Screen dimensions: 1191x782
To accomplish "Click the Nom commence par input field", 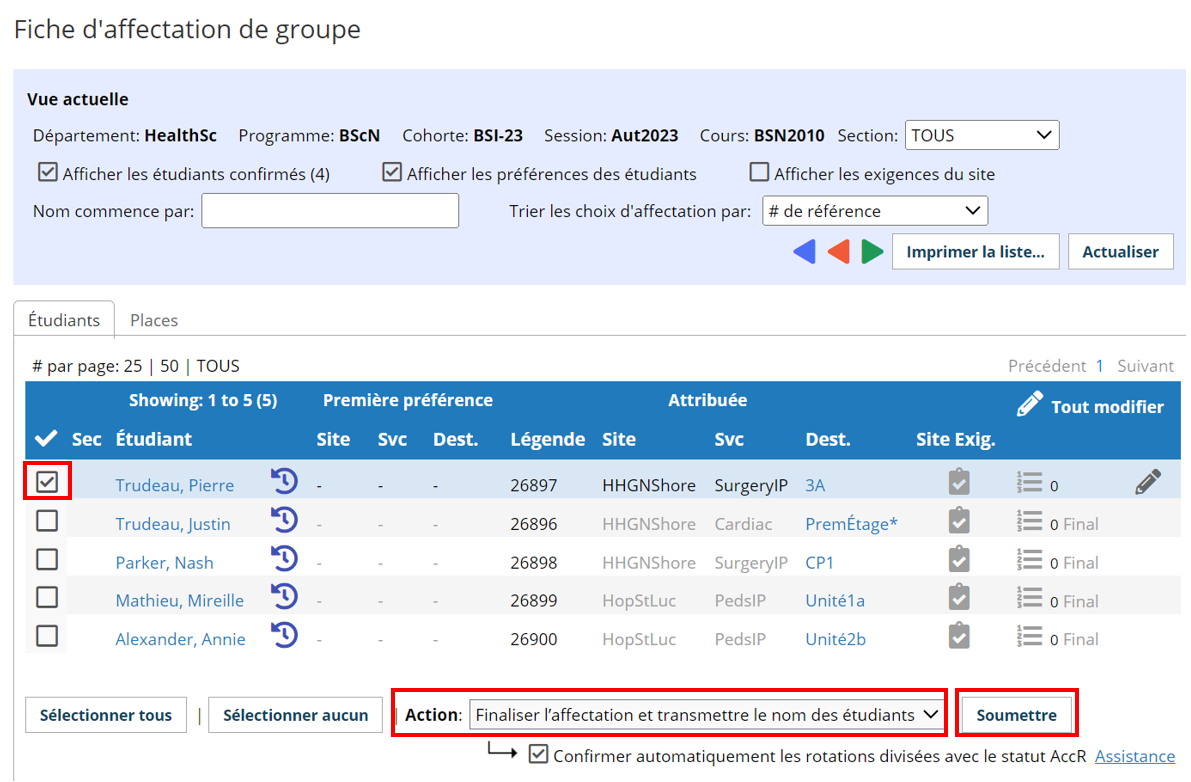I will tap(330, 210).
